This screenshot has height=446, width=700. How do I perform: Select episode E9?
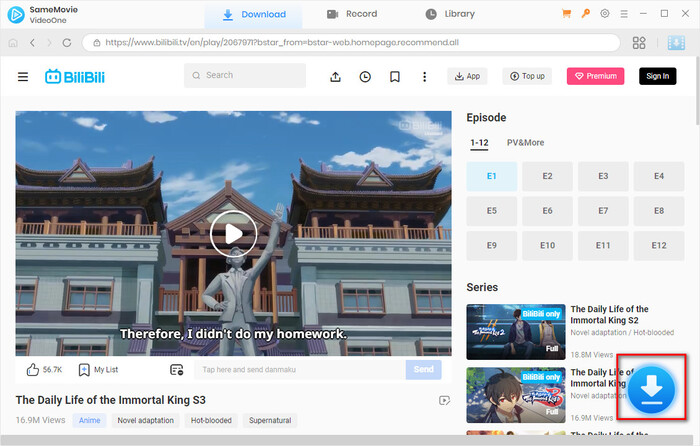tap(492, 246)
